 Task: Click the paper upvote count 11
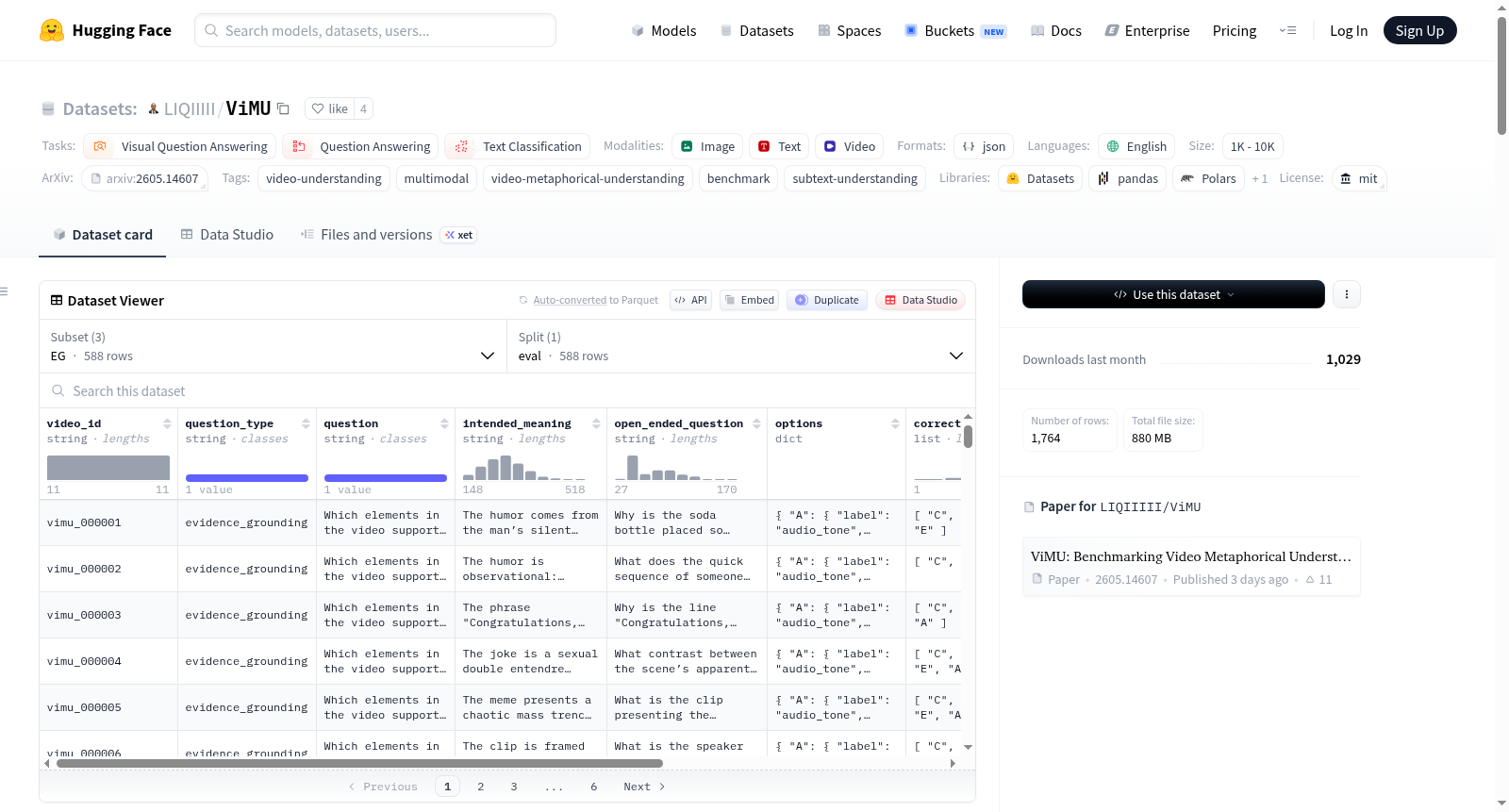[x=1318, y=579]
